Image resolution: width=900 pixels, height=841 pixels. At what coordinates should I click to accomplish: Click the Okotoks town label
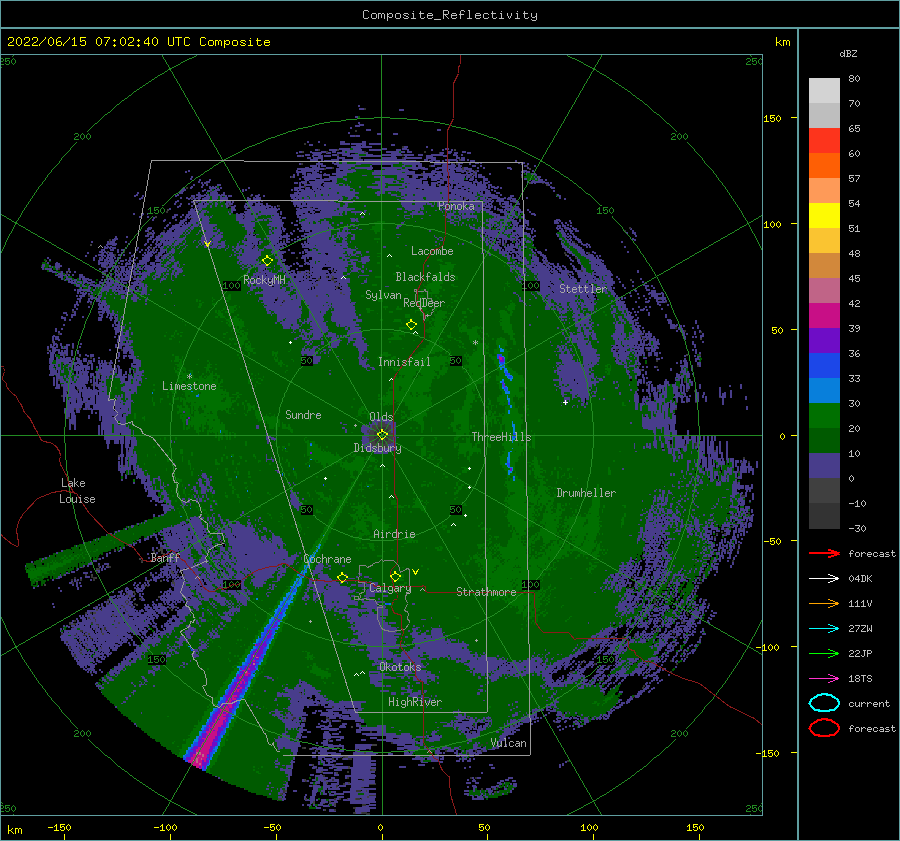click(x=400, y=667)
